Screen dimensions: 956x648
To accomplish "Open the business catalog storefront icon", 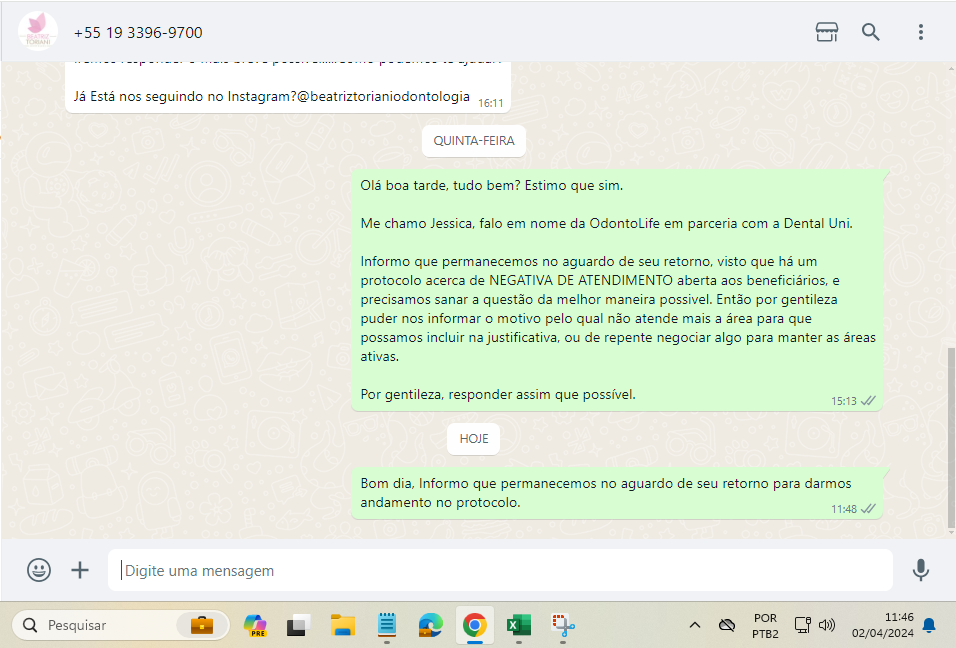I will (x=826, y=32).
